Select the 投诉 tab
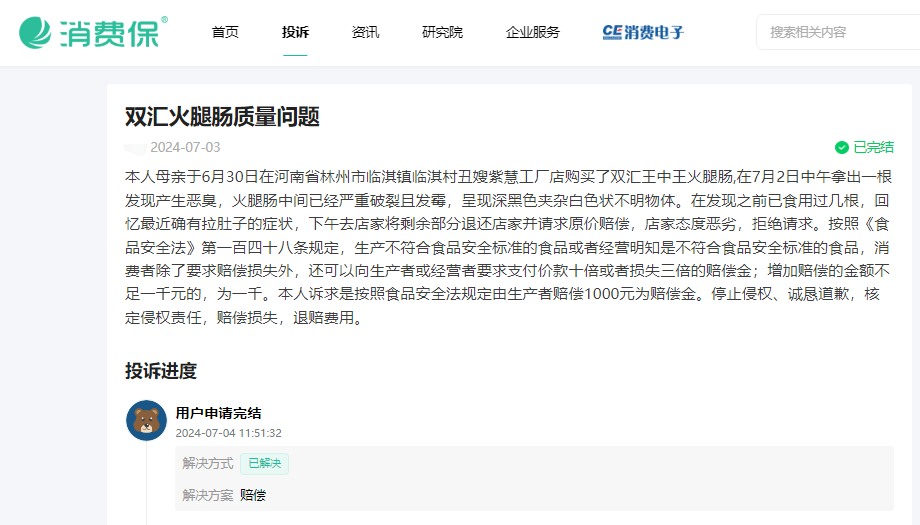 pyautogui.click(x=295, y=32)
